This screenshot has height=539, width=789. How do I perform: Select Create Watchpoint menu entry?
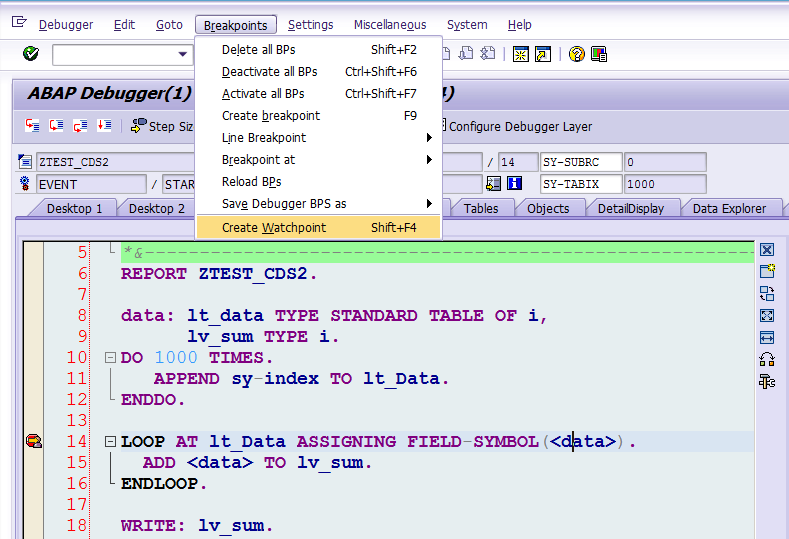(319, 227)
